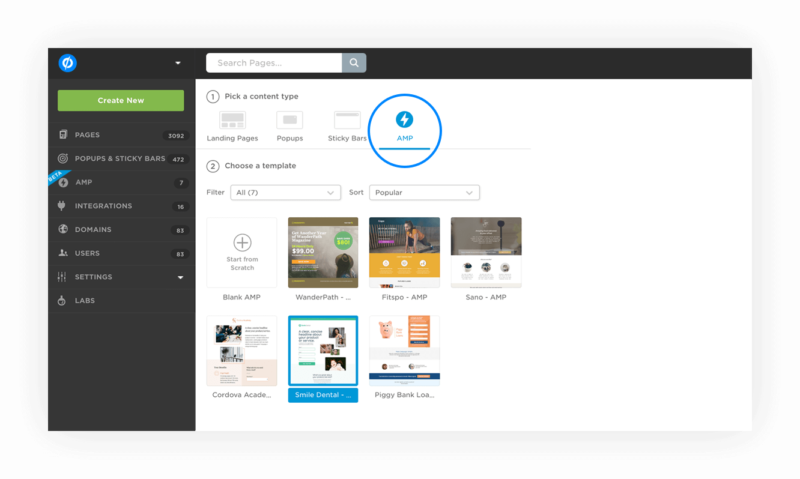
Task: Open the account dropdown arrow beside the logo
Action: point(178,63)
